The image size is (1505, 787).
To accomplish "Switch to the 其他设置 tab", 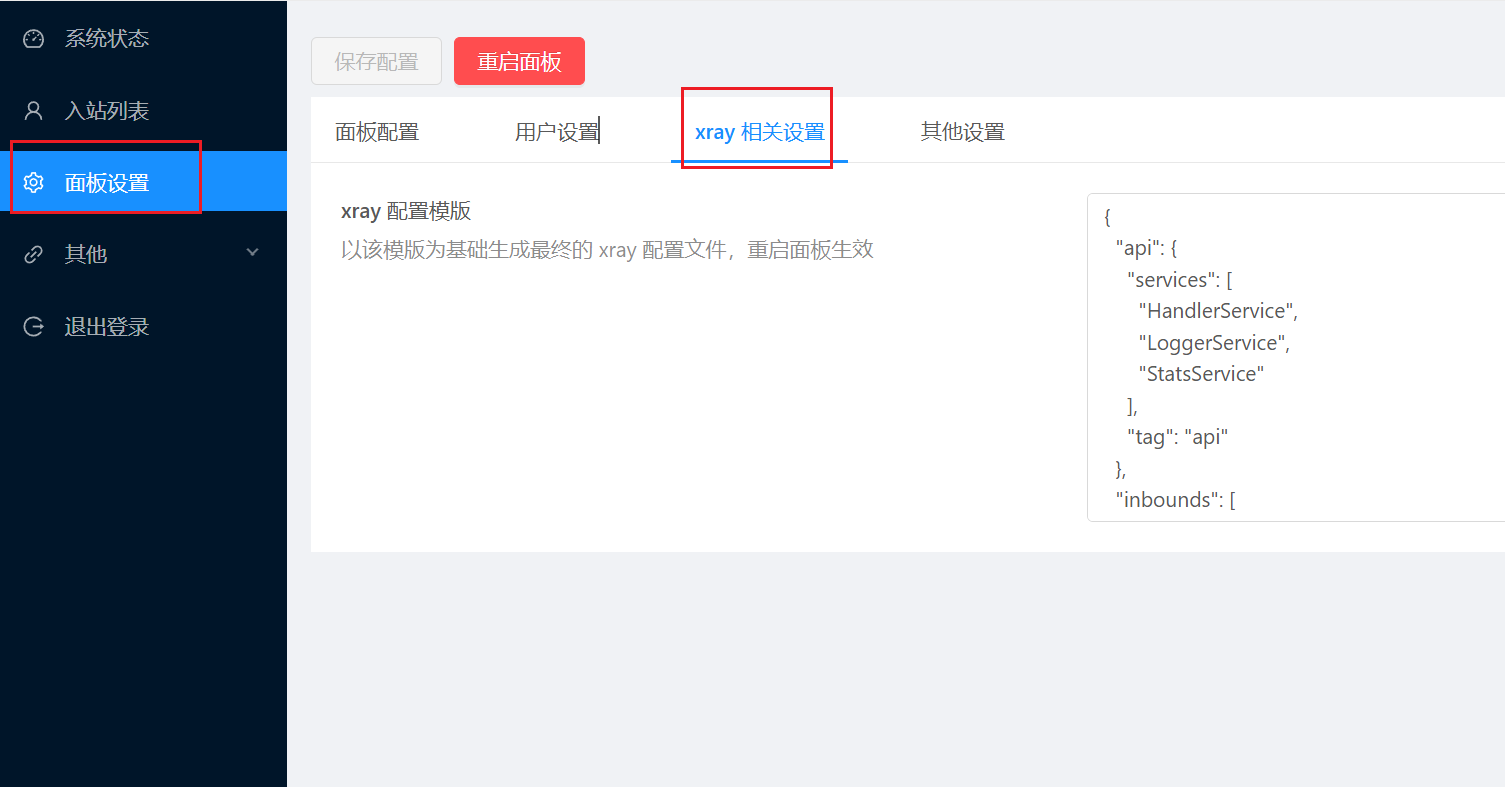I will point(962,132).
